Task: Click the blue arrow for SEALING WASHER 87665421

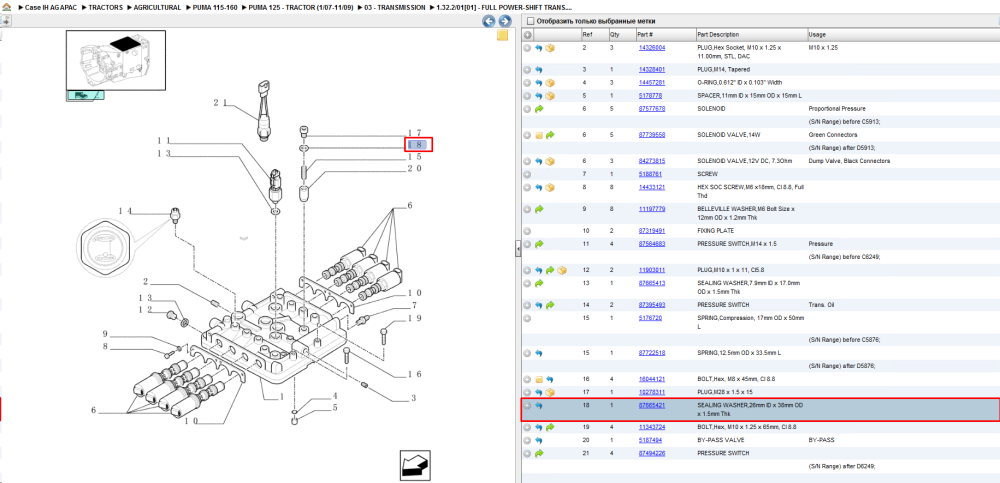Action: point(538,406)
